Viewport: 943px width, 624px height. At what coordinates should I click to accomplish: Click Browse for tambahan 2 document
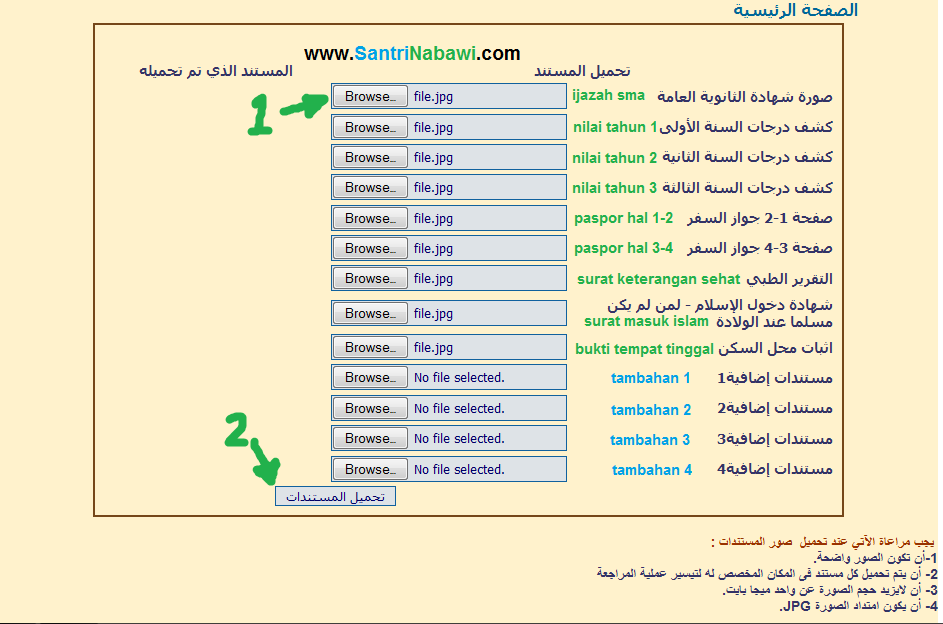pos(370,408)
